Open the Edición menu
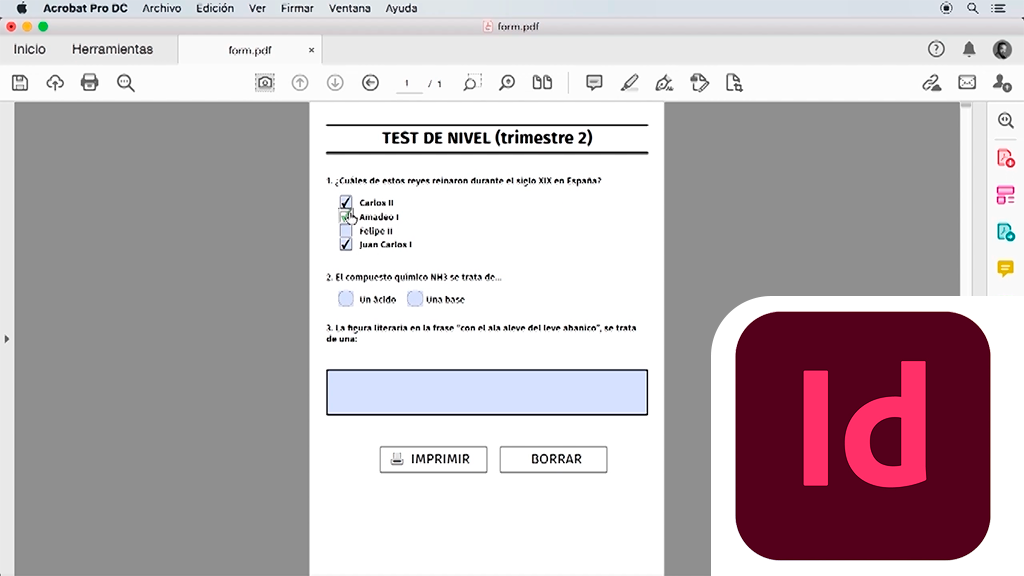The height and width of the screenshot is (576, 1024). click(215, 8)
